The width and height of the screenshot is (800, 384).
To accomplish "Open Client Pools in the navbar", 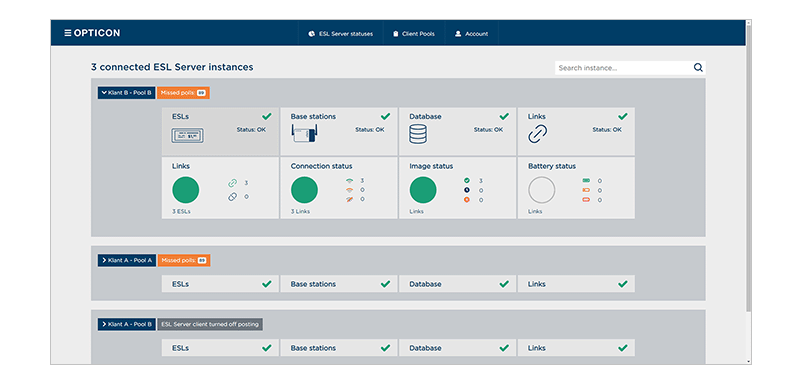I will (x=414, y=34).
